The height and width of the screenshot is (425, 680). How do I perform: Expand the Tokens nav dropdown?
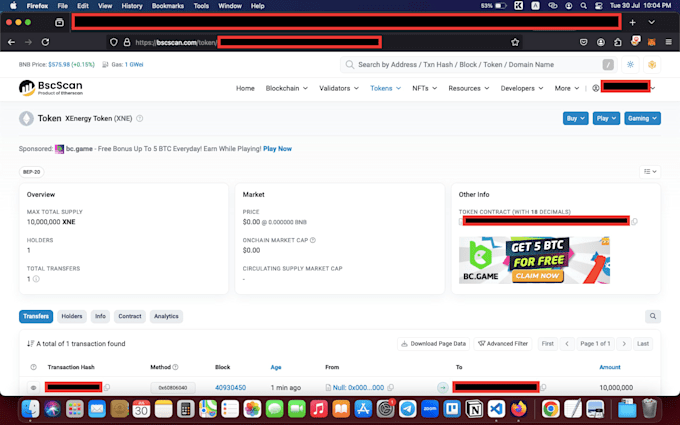pos(385,88)
